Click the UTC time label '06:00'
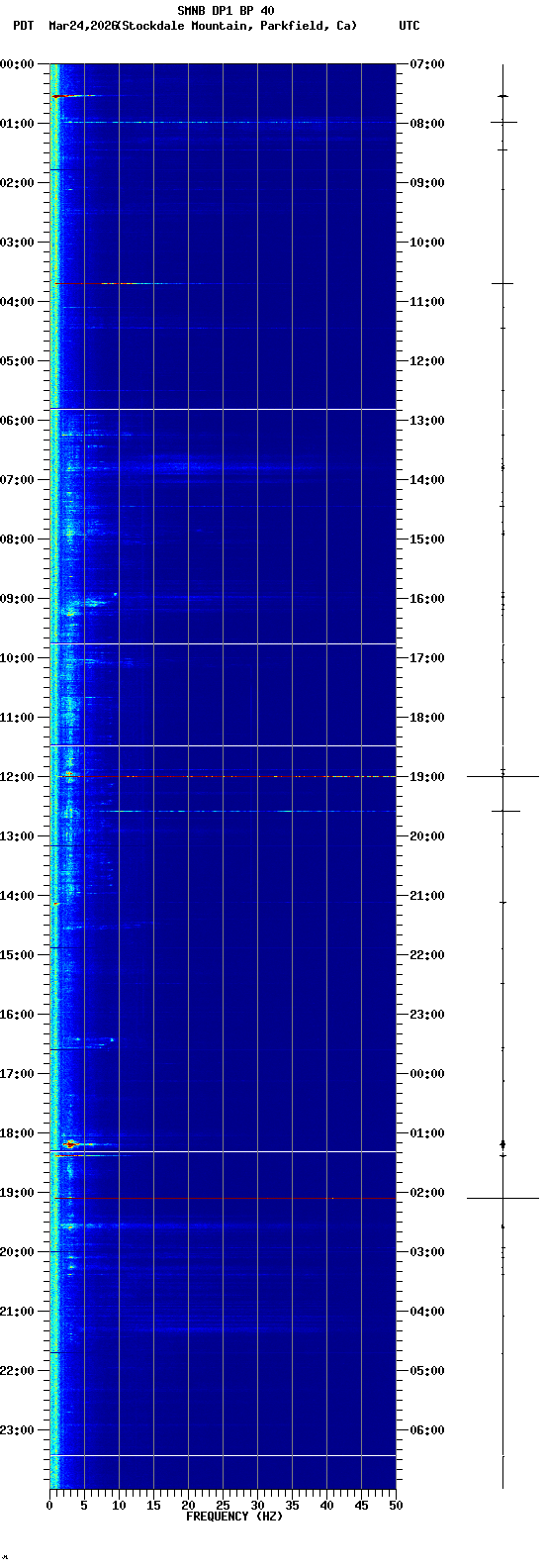This screenshot has height=1568, width=546. [x=427, y=1430]
